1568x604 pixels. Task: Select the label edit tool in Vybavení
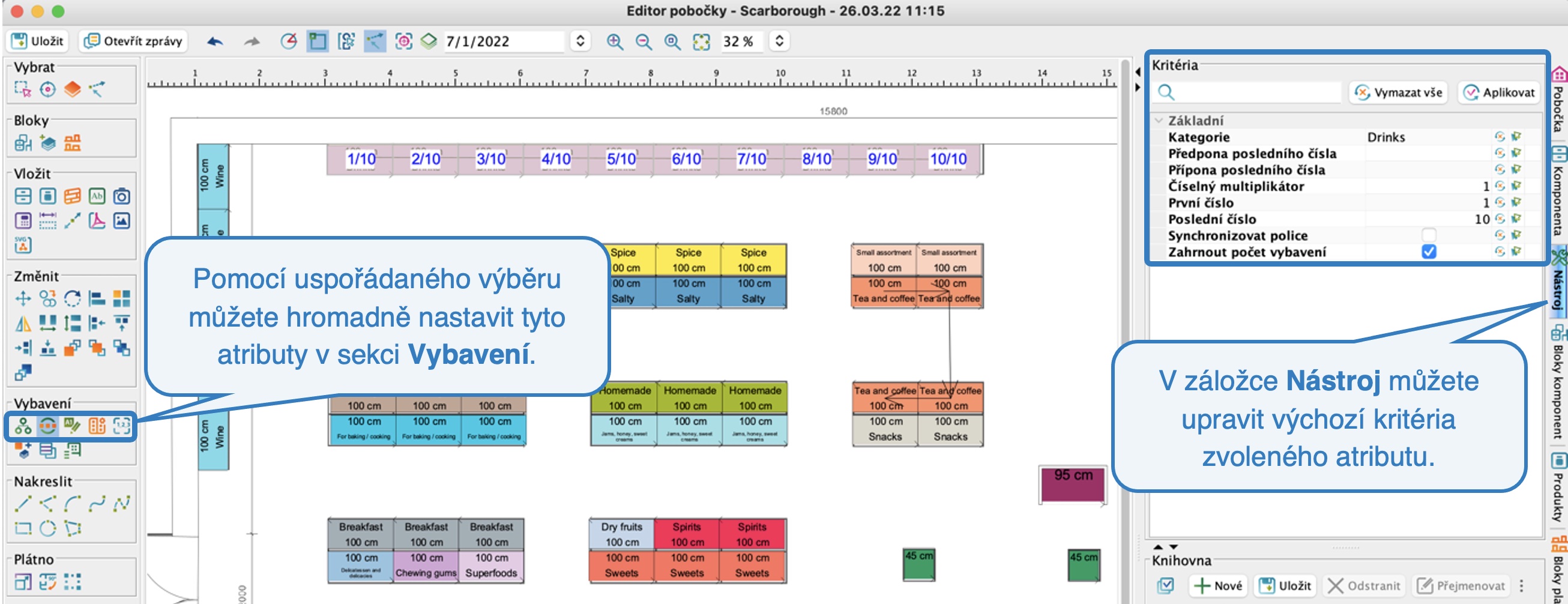[x=73, y=426]
